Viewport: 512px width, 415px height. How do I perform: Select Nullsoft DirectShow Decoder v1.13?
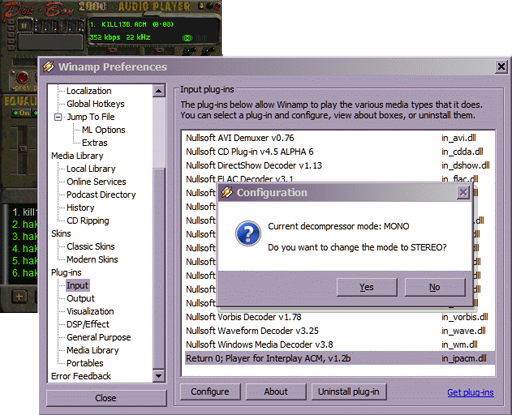point(339,166)
